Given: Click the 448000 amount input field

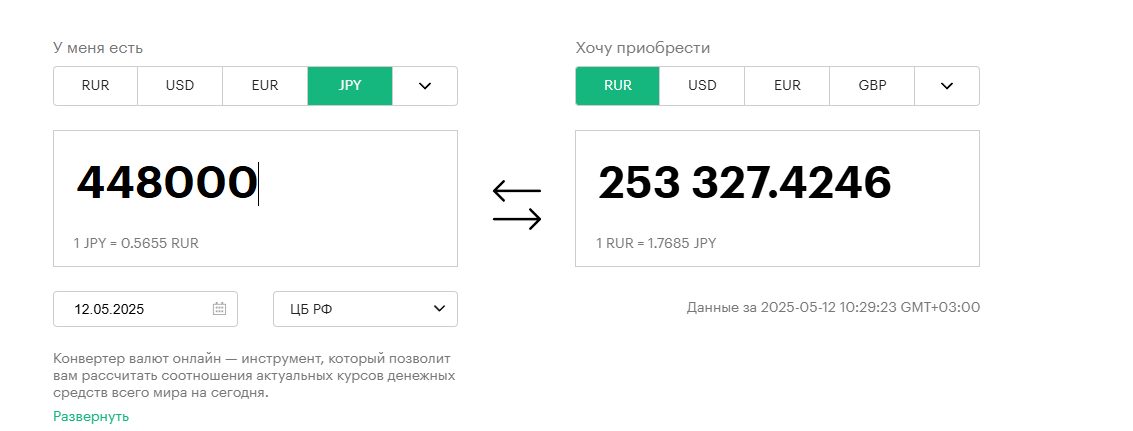Looking at the screenshot, I should point(255,198).
